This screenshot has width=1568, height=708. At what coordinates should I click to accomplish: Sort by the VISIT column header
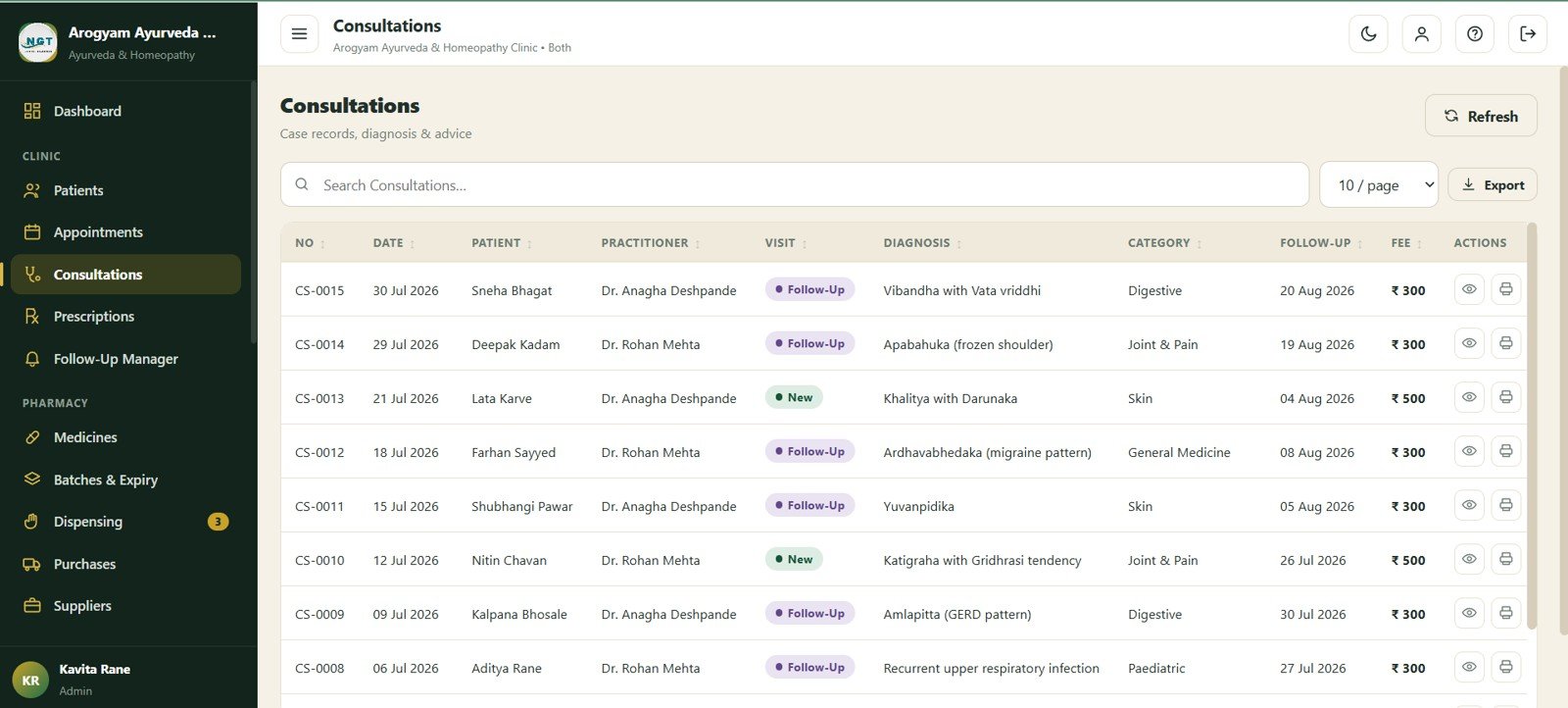786,243
